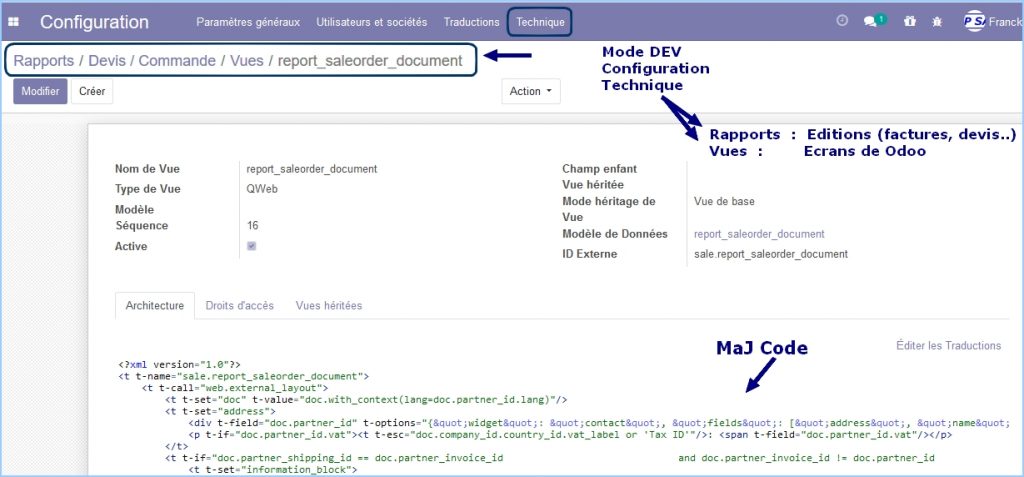The height and width of the screenshot is (477, 1024).
Task: Select the QWeb view type value
Action: pos(260,189)
